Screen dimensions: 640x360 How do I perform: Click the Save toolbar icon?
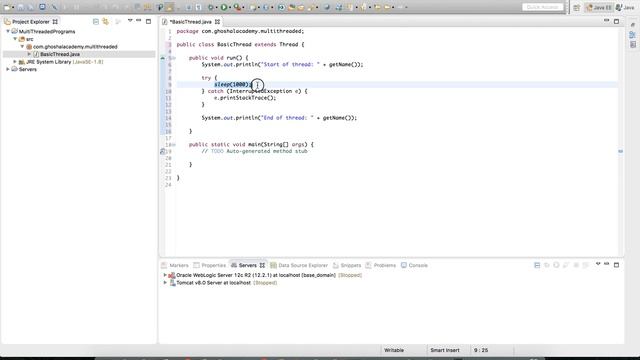click(20, 7)
